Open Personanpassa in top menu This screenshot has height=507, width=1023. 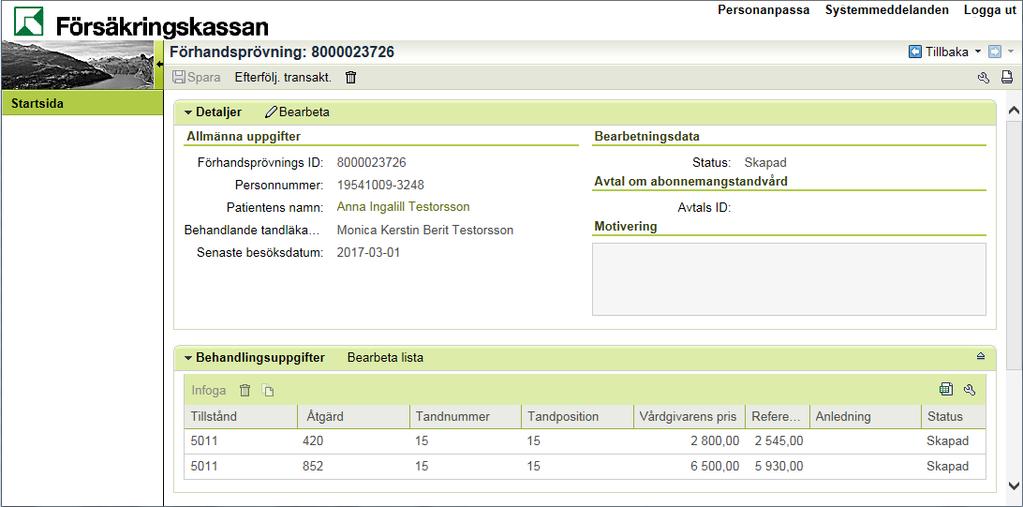763,10
